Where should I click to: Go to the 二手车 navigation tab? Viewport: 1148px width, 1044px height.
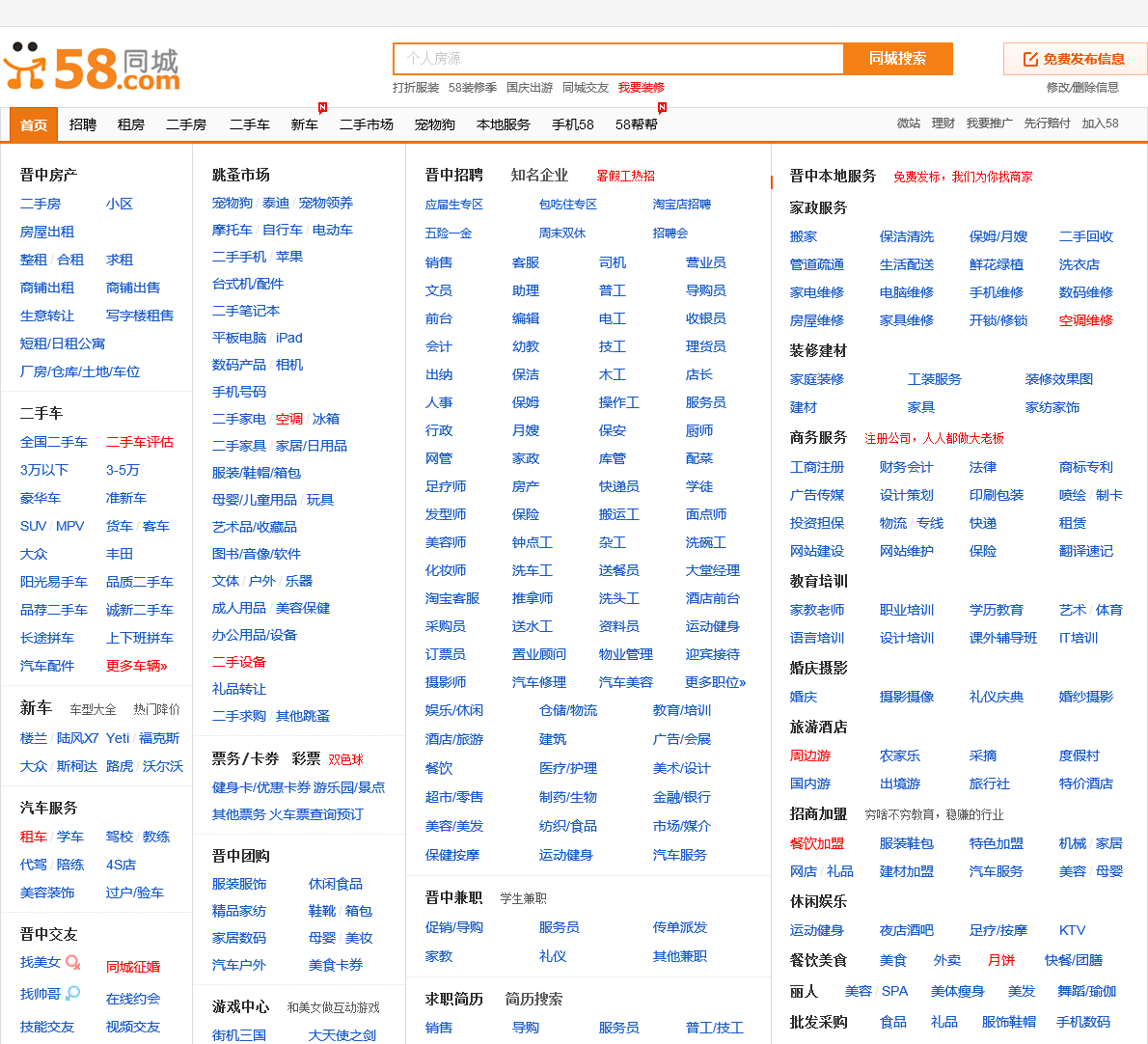click(x=250, y=124)
